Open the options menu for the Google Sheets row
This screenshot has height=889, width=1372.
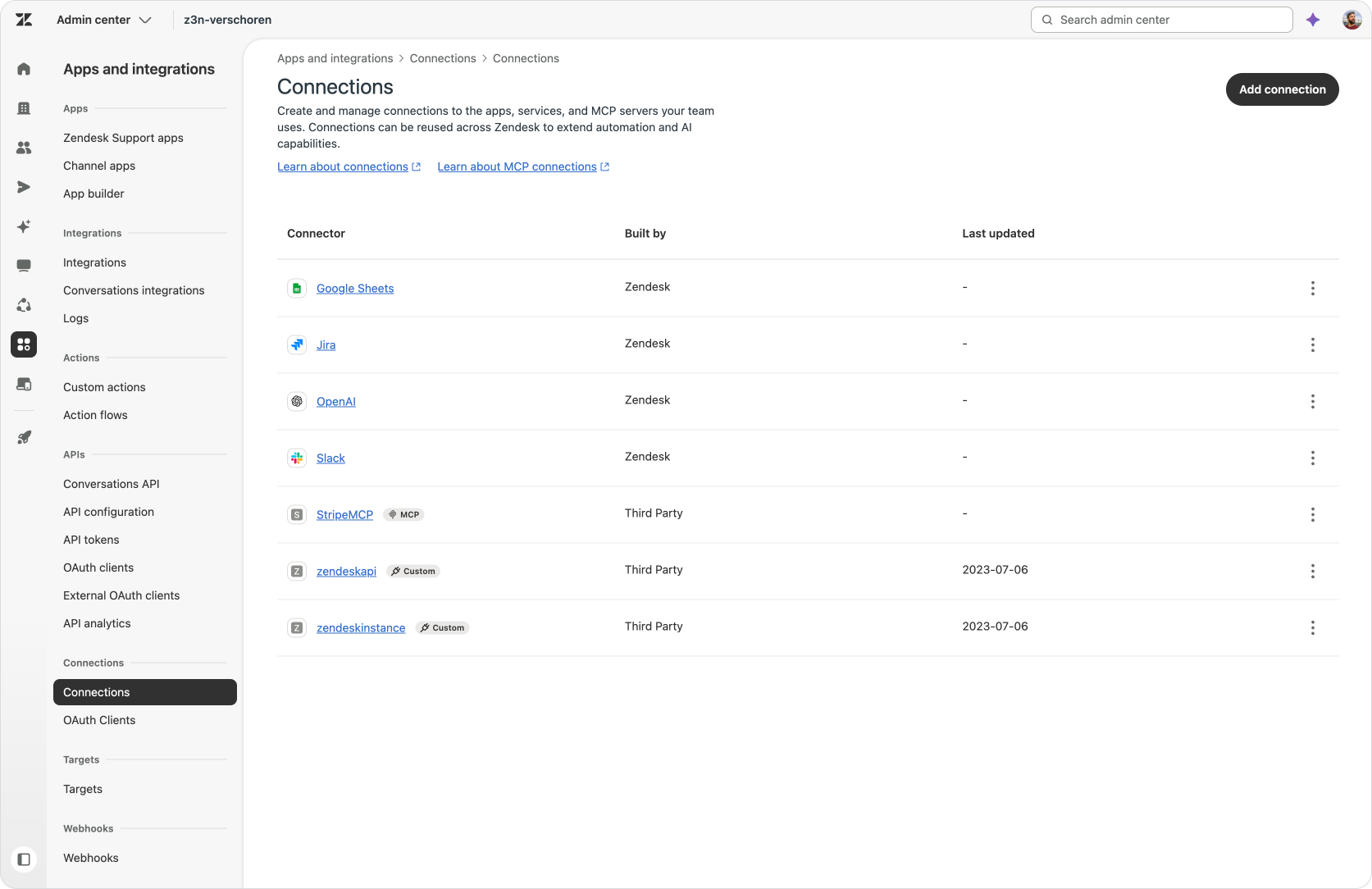(x=1312, y=288)
